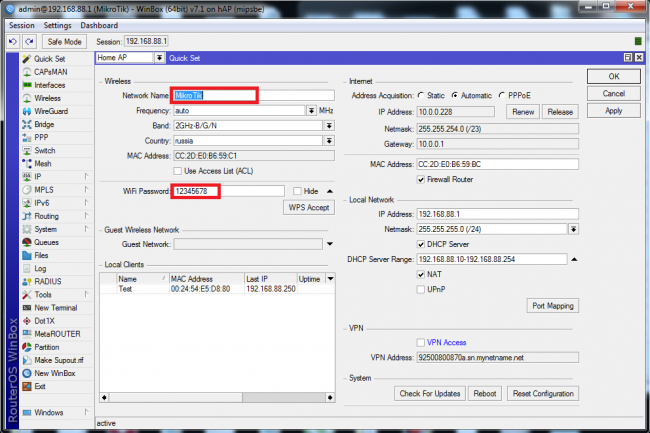Click the Apply button
The height and width of the screenshot is (433, 650).
click(x=614, y=111)
